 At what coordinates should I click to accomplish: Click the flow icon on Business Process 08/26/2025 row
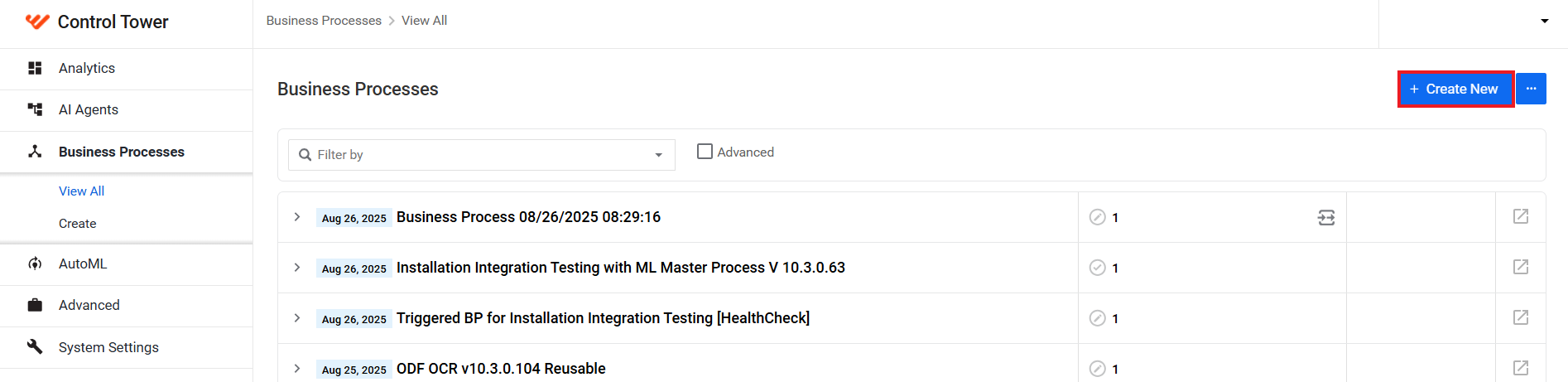tap(1326, 218)
